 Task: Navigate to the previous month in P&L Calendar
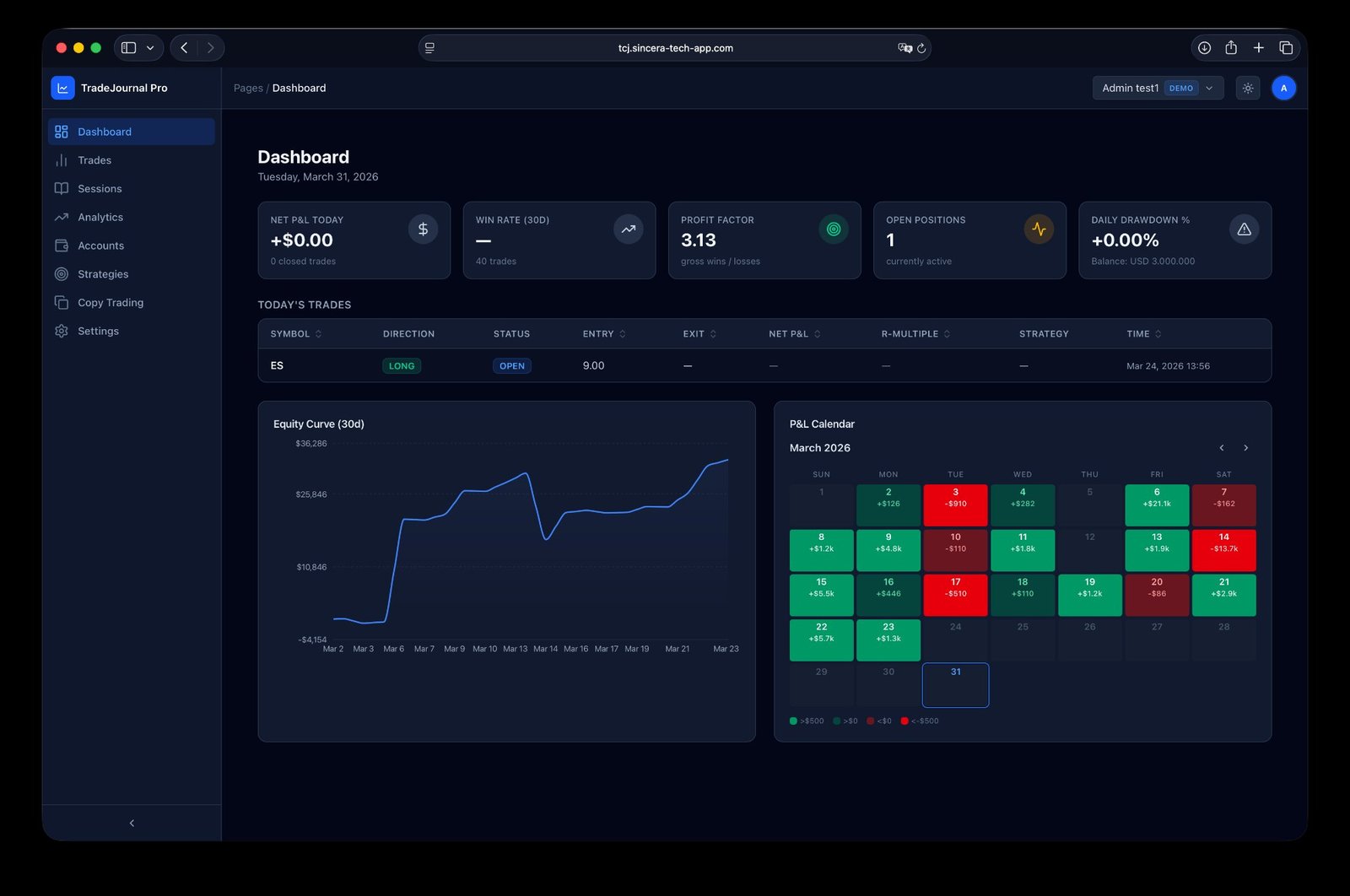(1221, 447)
